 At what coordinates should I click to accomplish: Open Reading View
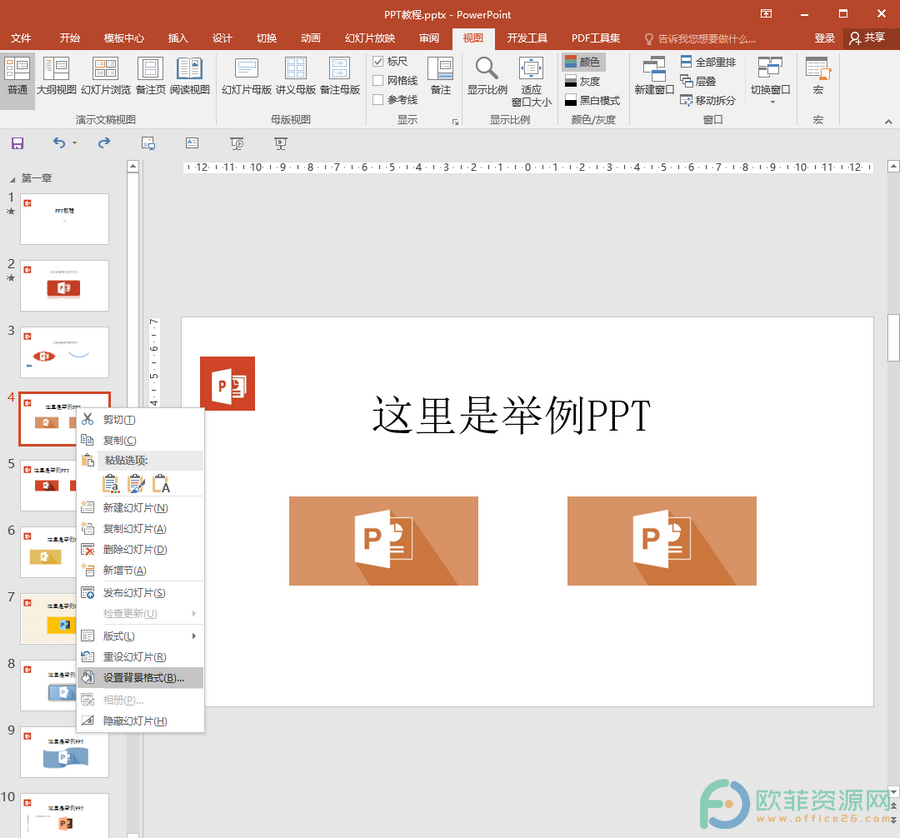click(189, 76)
